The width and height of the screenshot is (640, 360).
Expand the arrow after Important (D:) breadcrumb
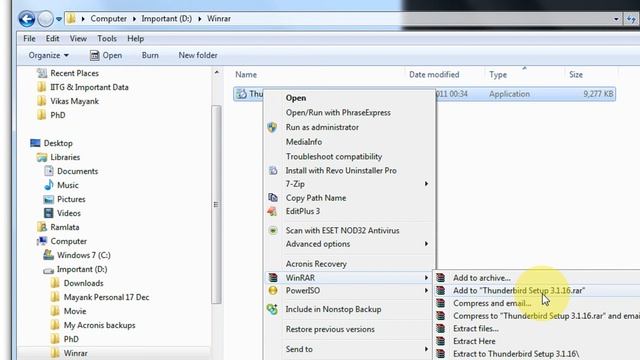coord(200,19)
